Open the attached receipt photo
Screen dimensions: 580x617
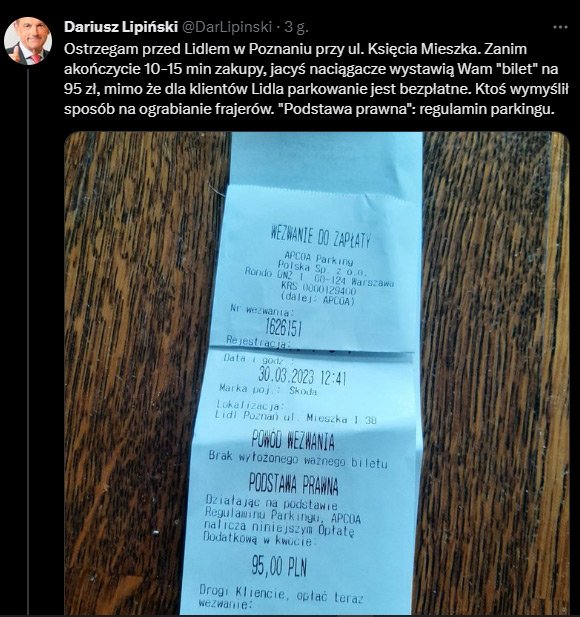click(317, 373)
